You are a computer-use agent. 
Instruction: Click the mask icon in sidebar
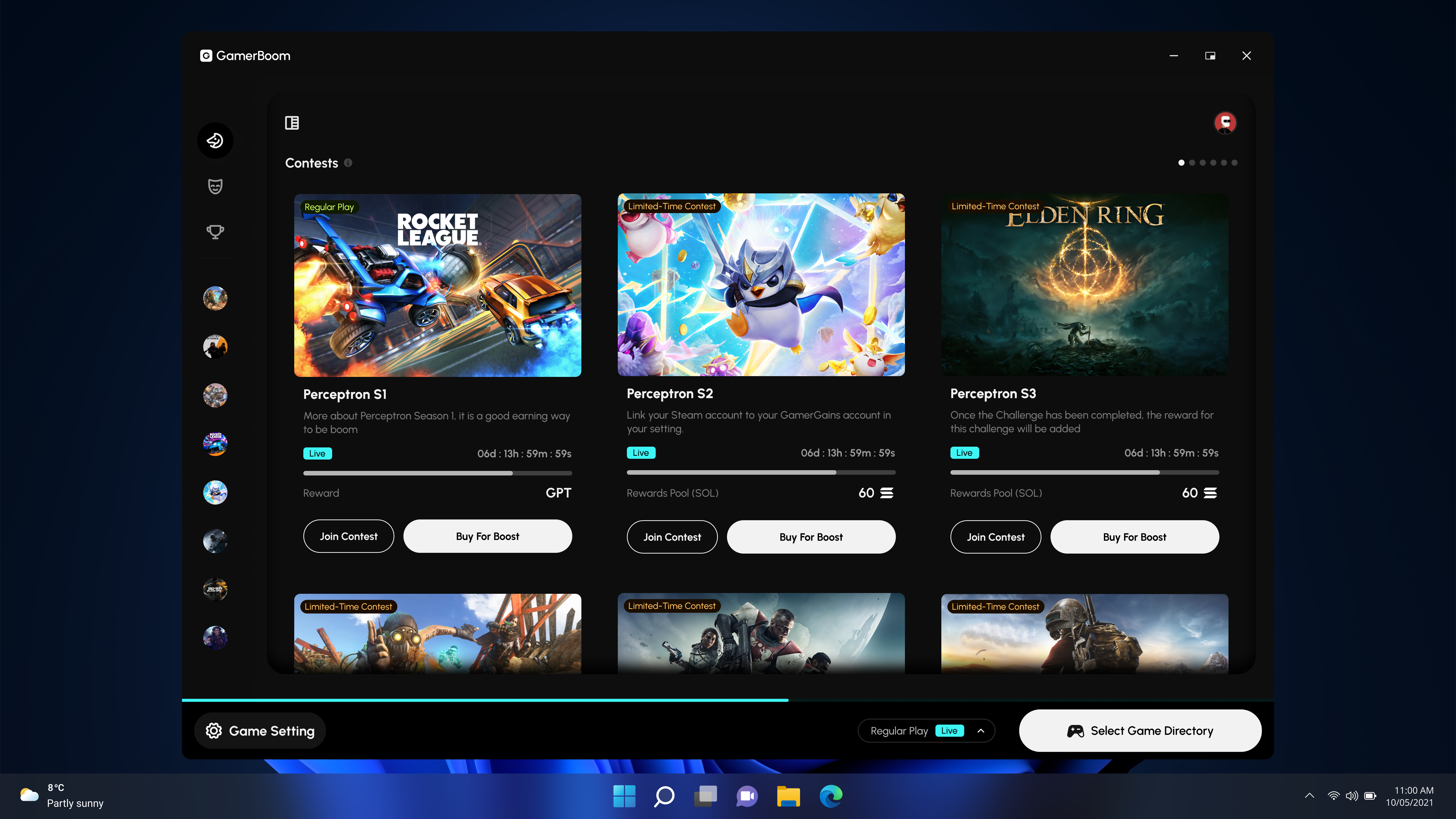click(215, 186)
